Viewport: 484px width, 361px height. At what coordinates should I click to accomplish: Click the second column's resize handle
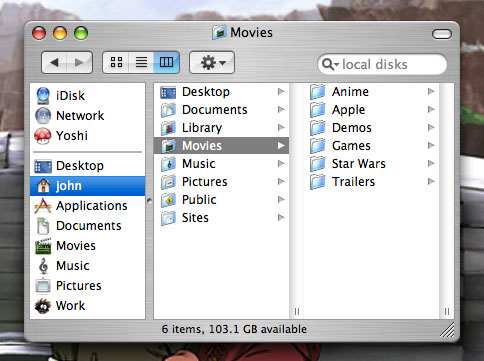(x=447, y=312)
